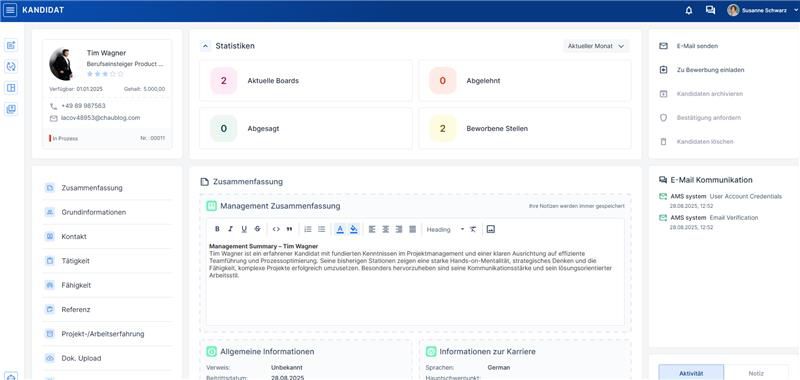Click Zu Bewerbung einladen
The height and width of the screenshot is (380, 800).
[x=702, y=70]
